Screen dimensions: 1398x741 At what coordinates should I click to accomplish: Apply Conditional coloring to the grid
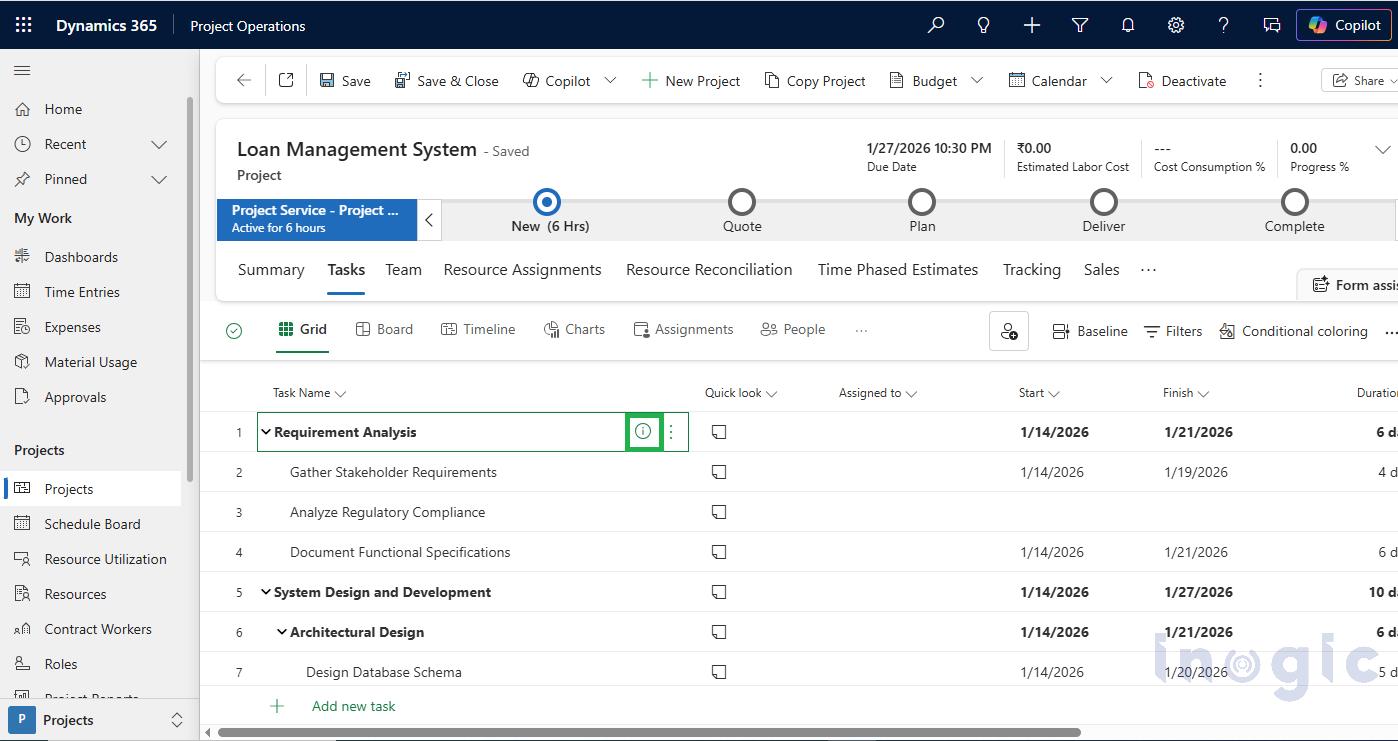(x=1293, y=331)
